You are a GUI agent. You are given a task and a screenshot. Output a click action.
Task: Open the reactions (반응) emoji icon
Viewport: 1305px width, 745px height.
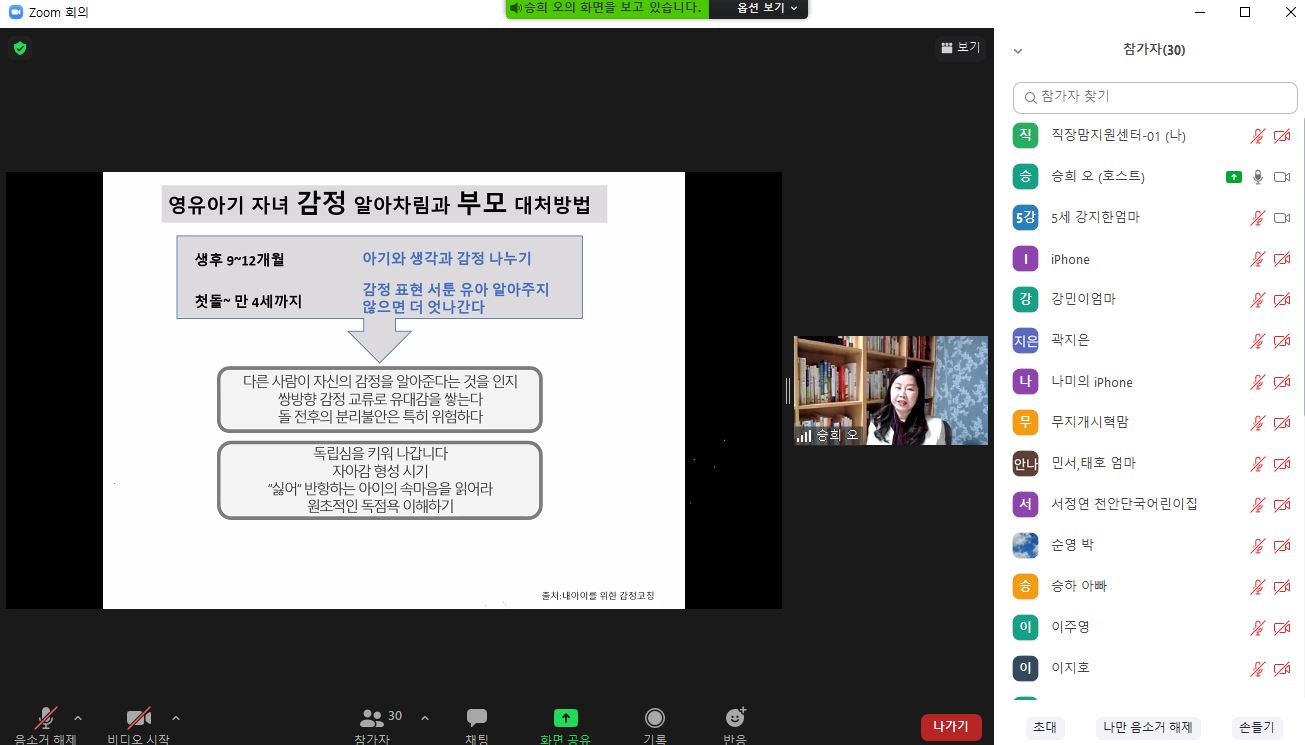[735, 718]
